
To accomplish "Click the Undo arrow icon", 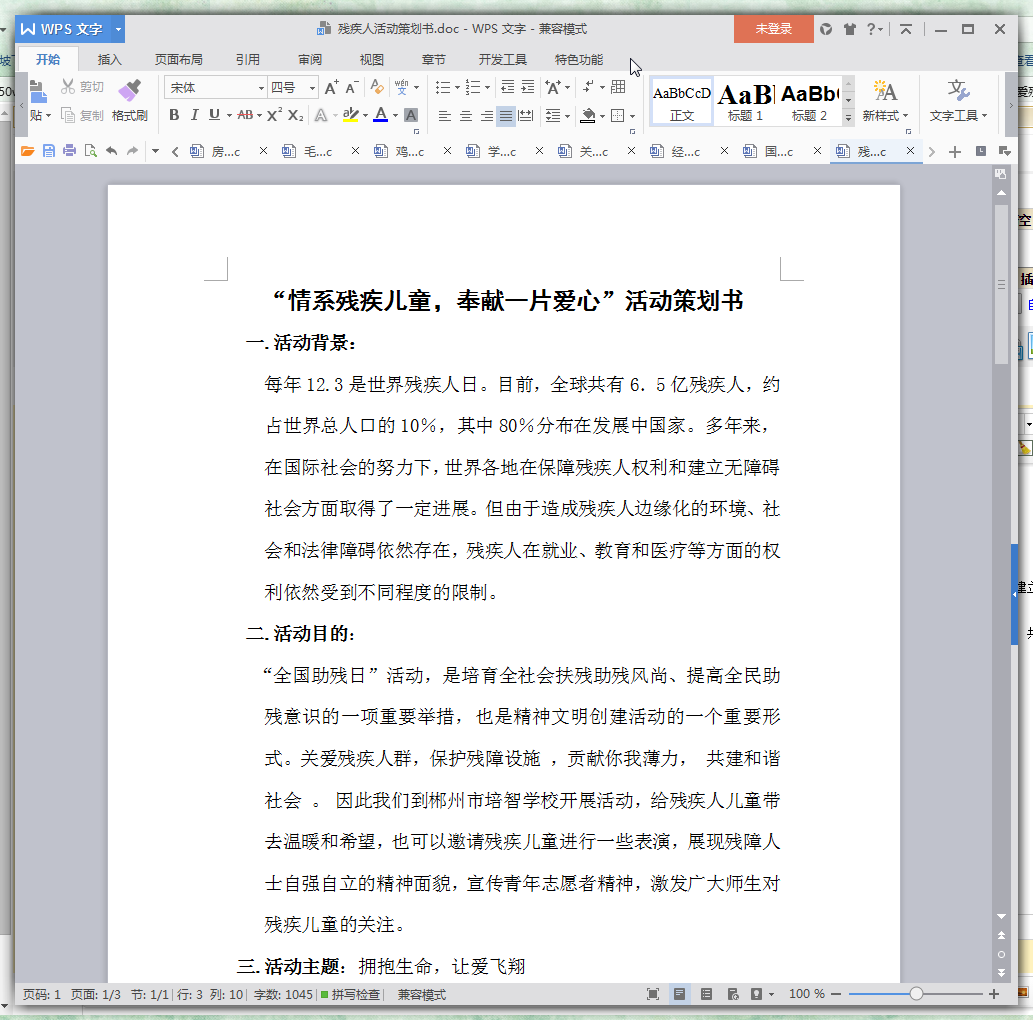I will (111, 151).
